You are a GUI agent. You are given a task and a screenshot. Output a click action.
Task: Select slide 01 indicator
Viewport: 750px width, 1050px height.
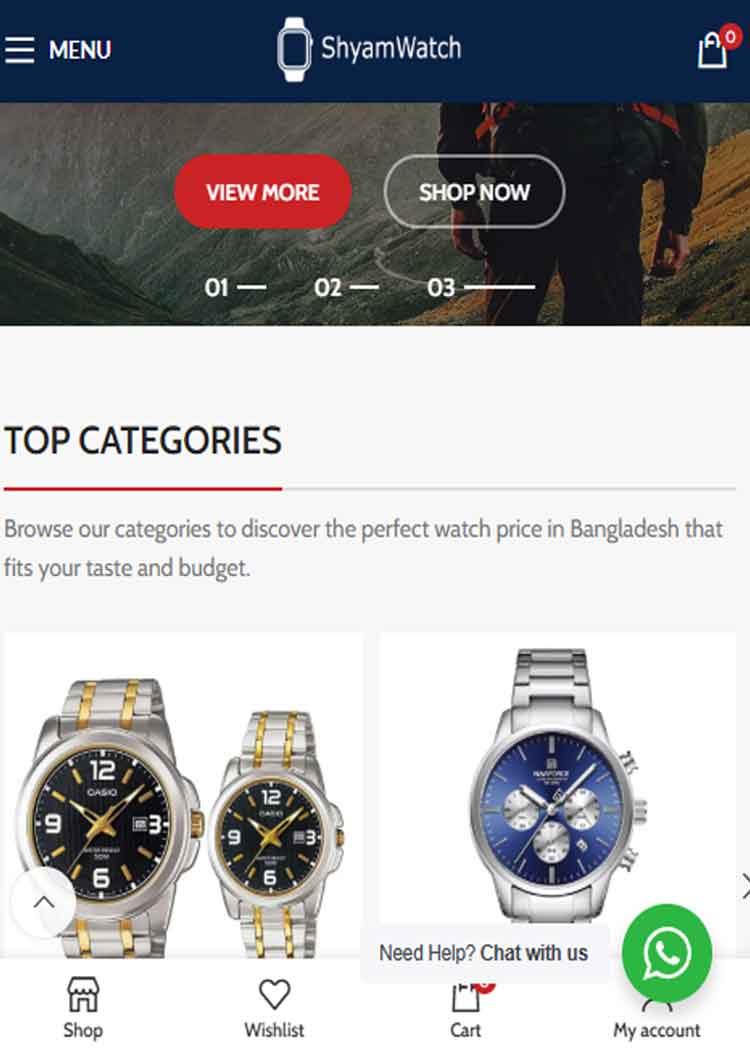point(235,287)
